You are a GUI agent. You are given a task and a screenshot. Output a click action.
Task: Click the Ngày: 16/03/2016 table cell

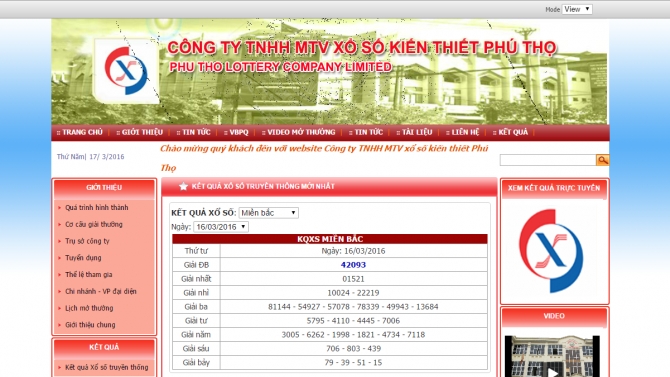pyautogui.click(x=353, y=251)
